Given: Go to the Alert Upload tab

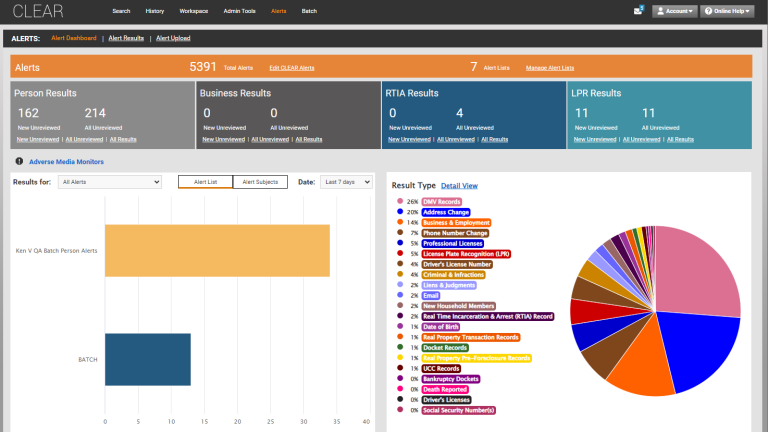Looking at the screenshot, I should [x=173, y=38].
